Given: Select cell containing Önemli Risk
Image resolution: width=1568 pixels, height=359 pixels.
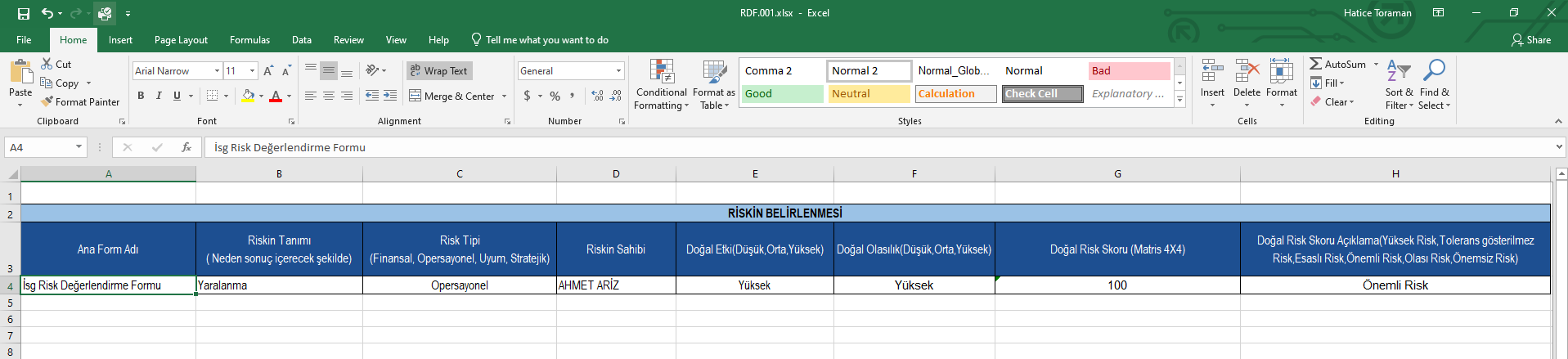Looking at the screenshot, I should pyautogui.click(x=1395, y=285).
